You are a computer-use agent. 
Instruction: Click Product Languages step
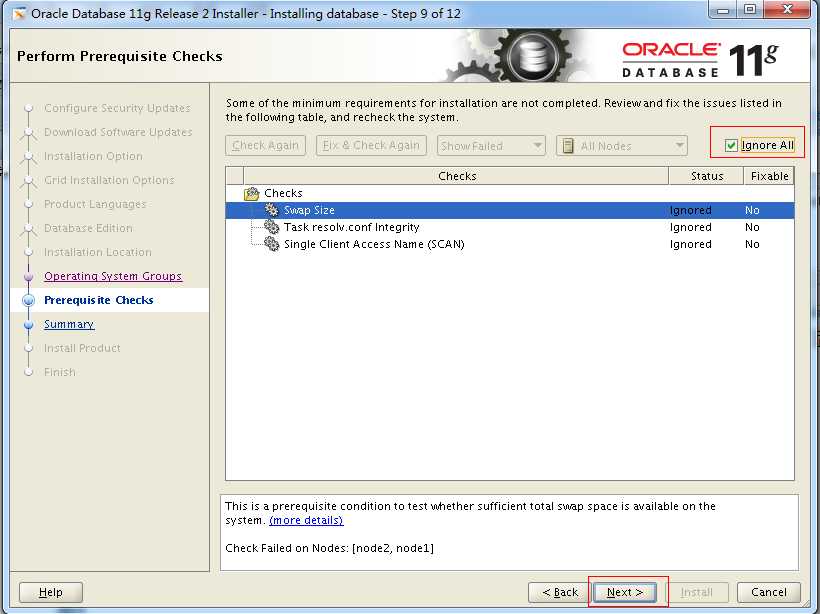coord(95,204)
